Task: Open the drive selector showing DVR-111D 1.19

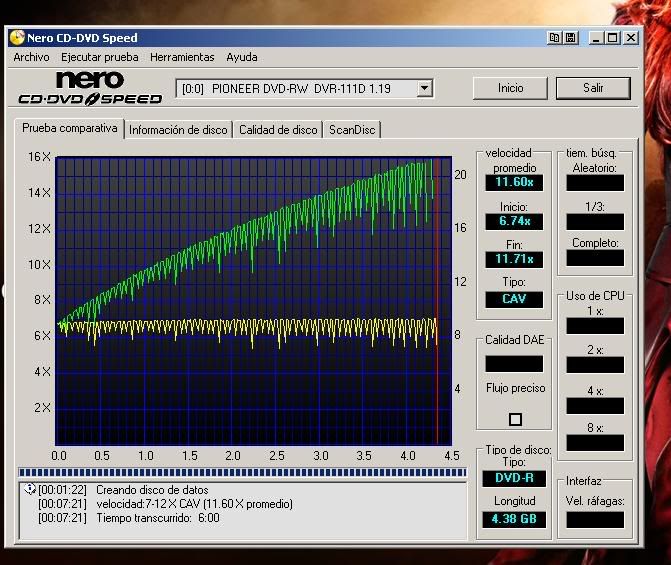Action: tap(305, 89)
